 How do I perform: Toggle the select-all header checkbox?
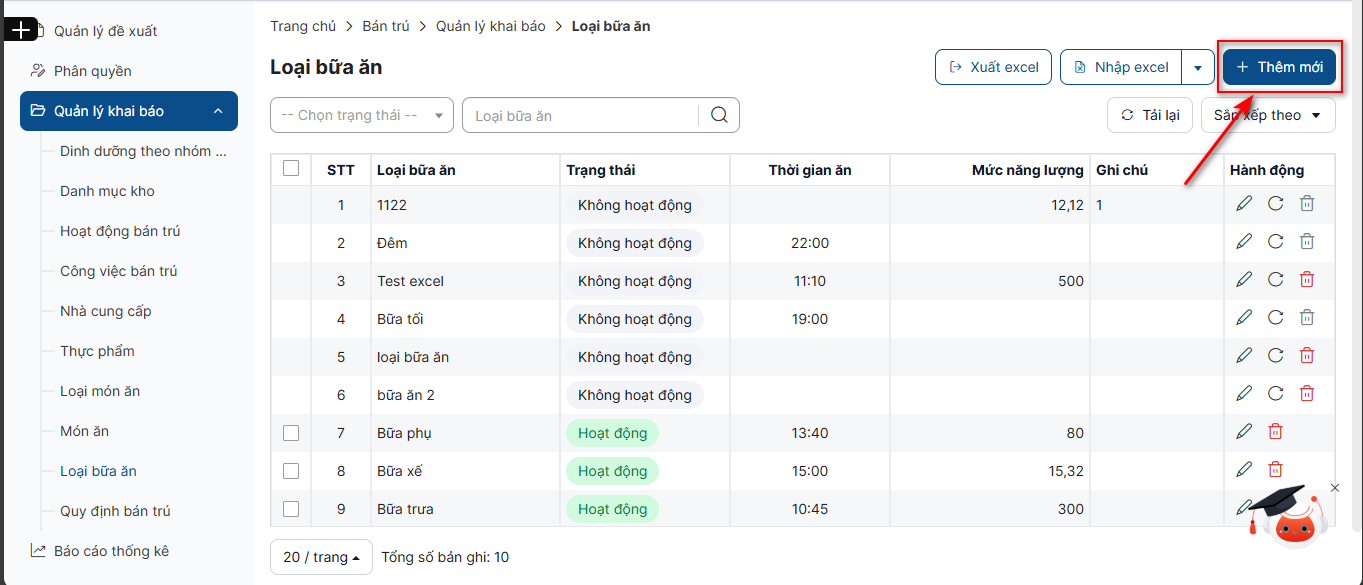291,169
